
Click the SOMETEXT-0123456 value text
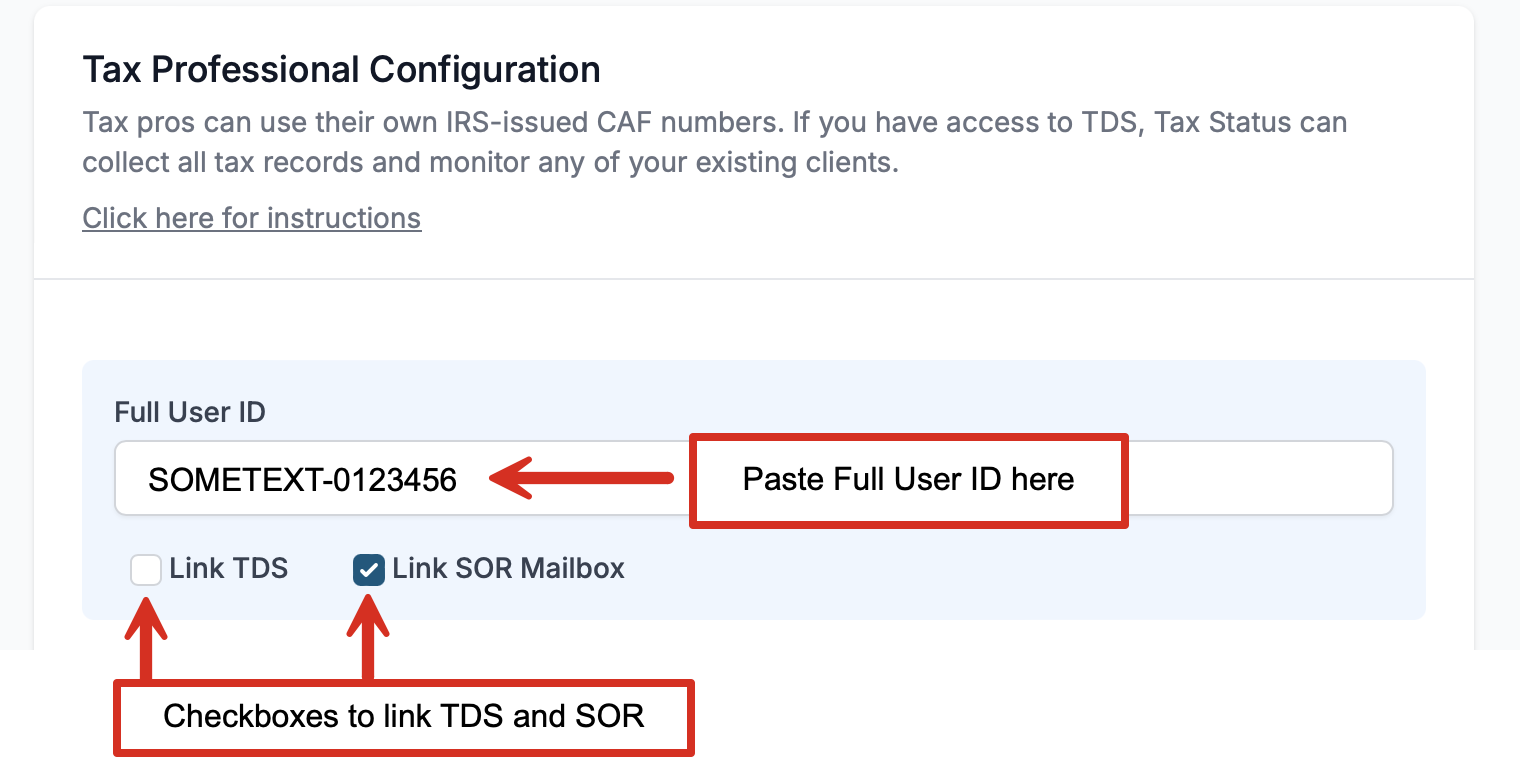click(x=302, y=480)
